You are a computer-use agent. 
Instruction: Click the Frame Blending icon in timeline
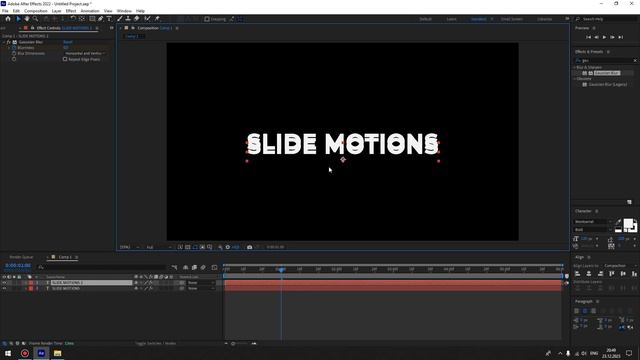coord(194,267)
